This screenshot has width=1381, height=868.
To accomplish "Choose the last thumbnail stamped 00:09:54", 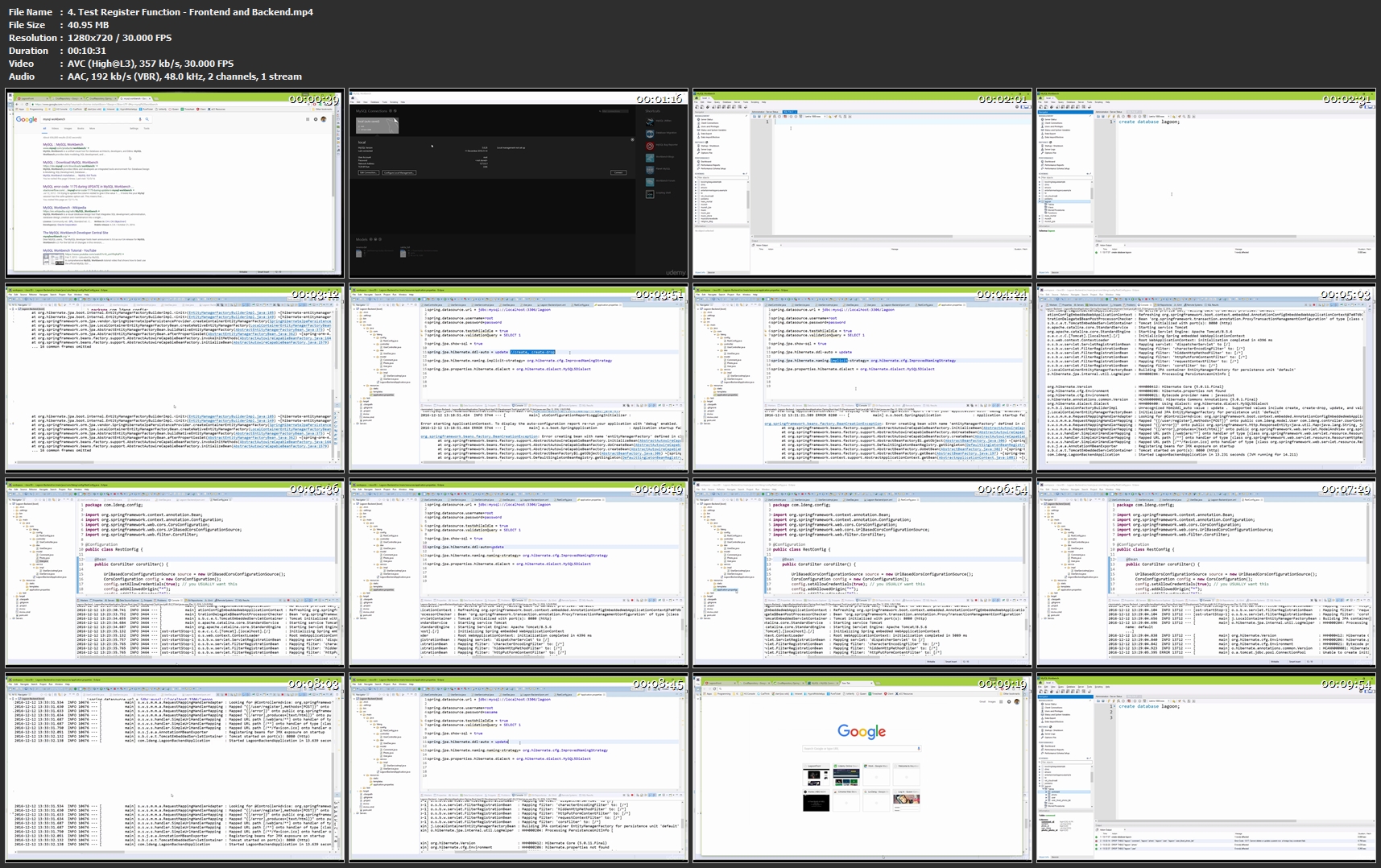I will click(x=1205, y=768).
